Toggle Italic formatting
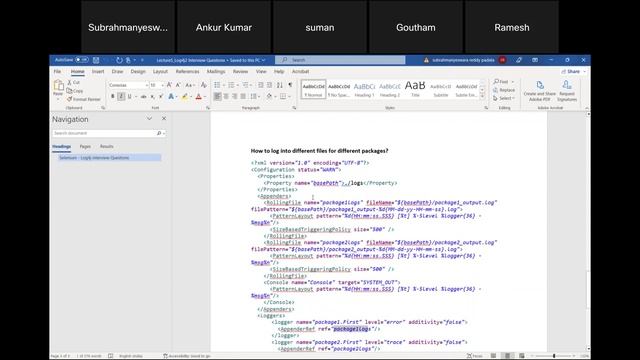Viewport: 640px width, 360px height. [x=121, y=97]
